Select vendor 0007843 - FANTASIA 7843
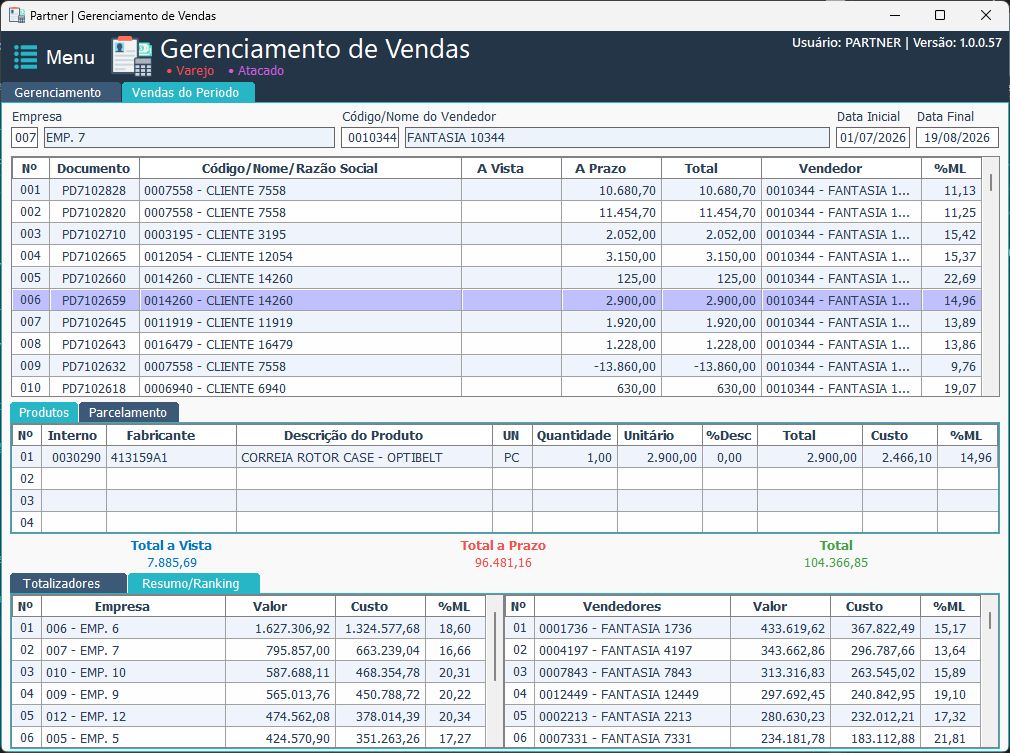 click(x=743, y=672)
